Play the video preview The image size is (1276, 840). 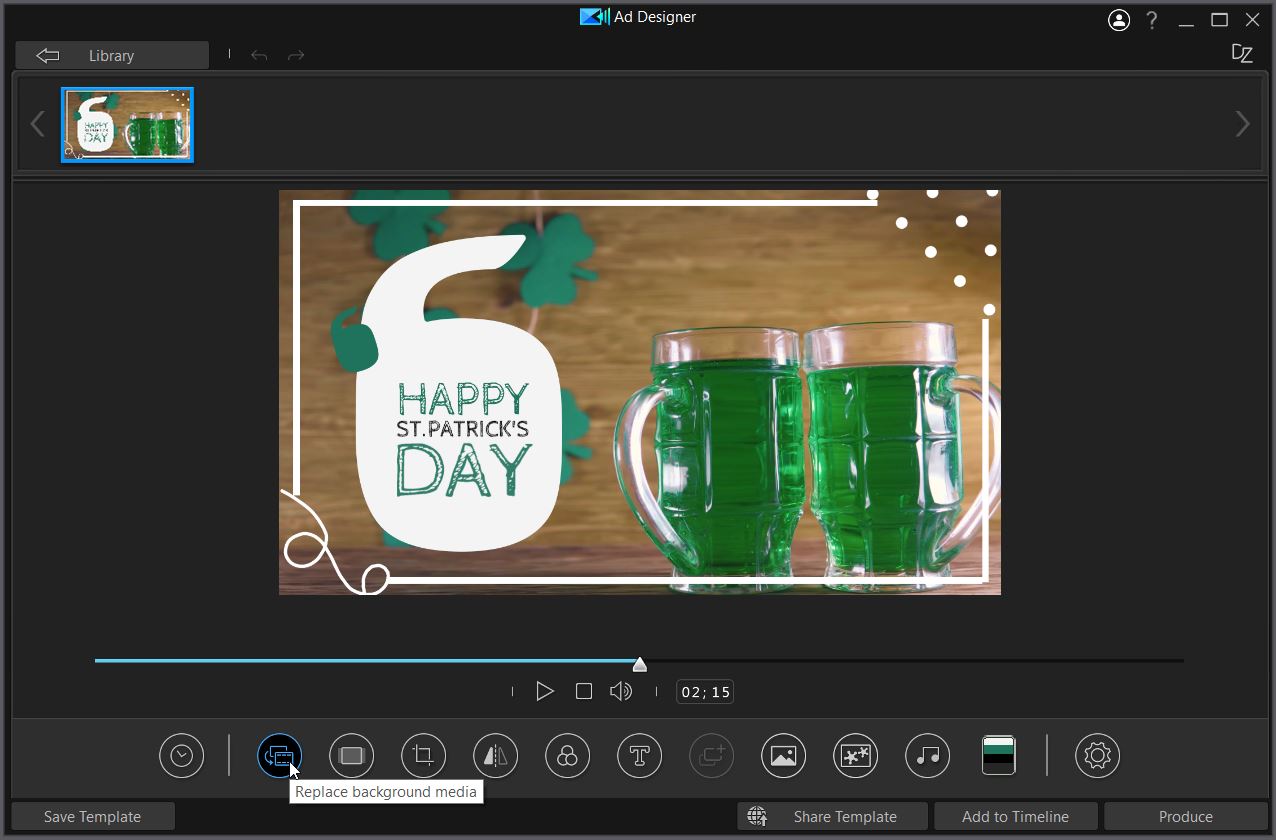point(545,690)
